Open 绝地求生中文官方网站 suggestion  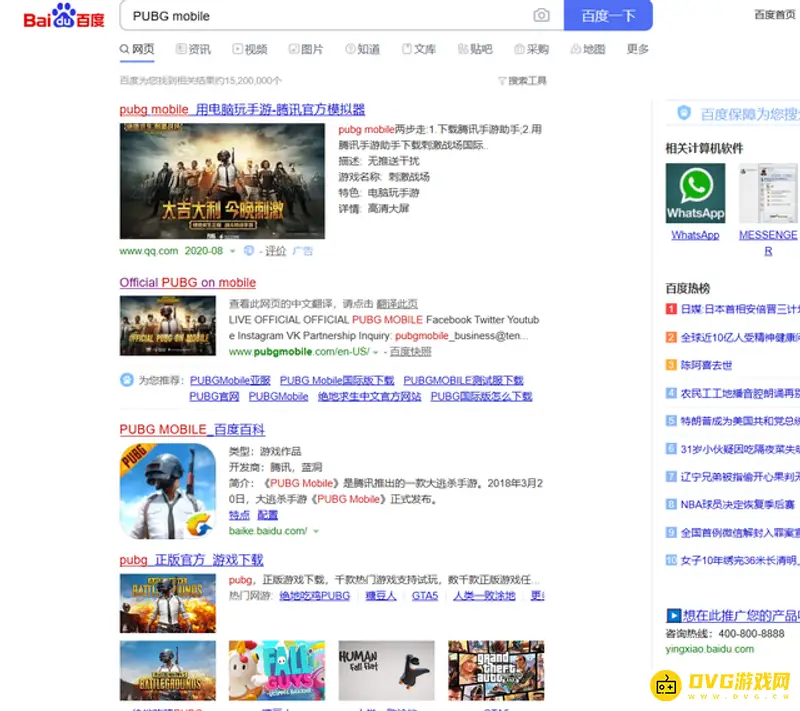(x=369, y=396)
